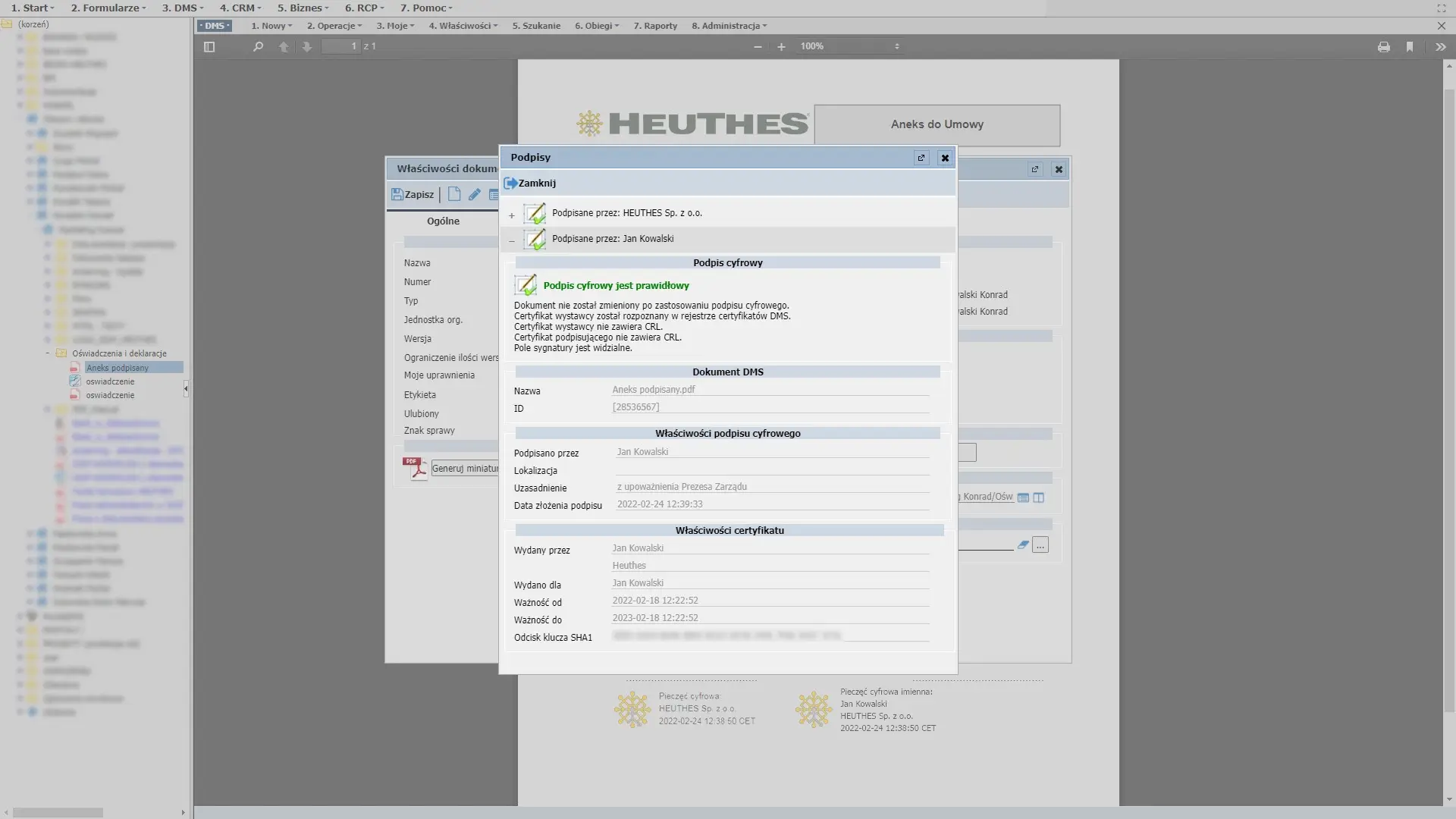Go to next page arrow
Image resolution: width=1456 pixels, height=819 pixels.
coord(307,47)
